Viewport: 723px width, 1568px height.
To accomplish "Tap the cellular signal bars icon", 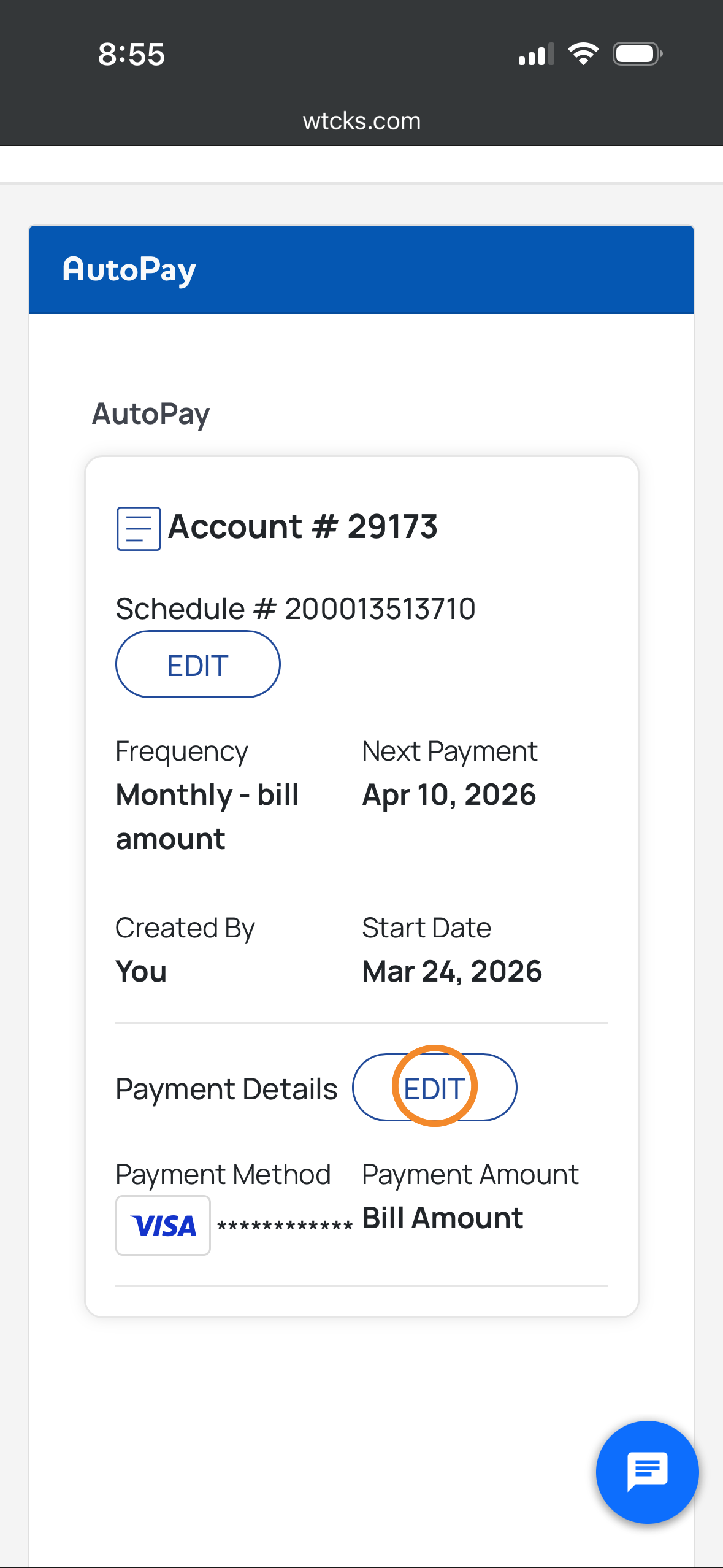I will click(536, 55).
